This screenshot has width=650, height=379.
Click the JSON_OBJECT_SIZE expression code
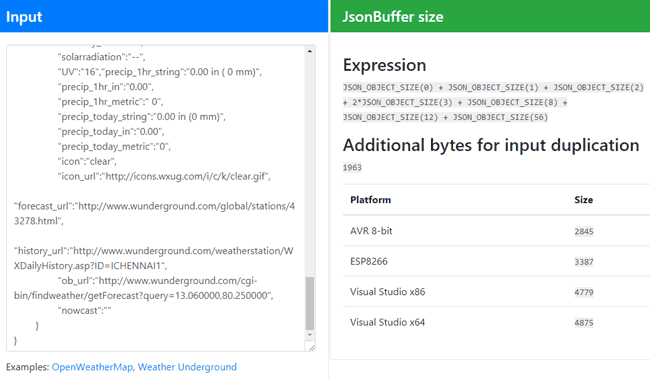tap(493, 102)
